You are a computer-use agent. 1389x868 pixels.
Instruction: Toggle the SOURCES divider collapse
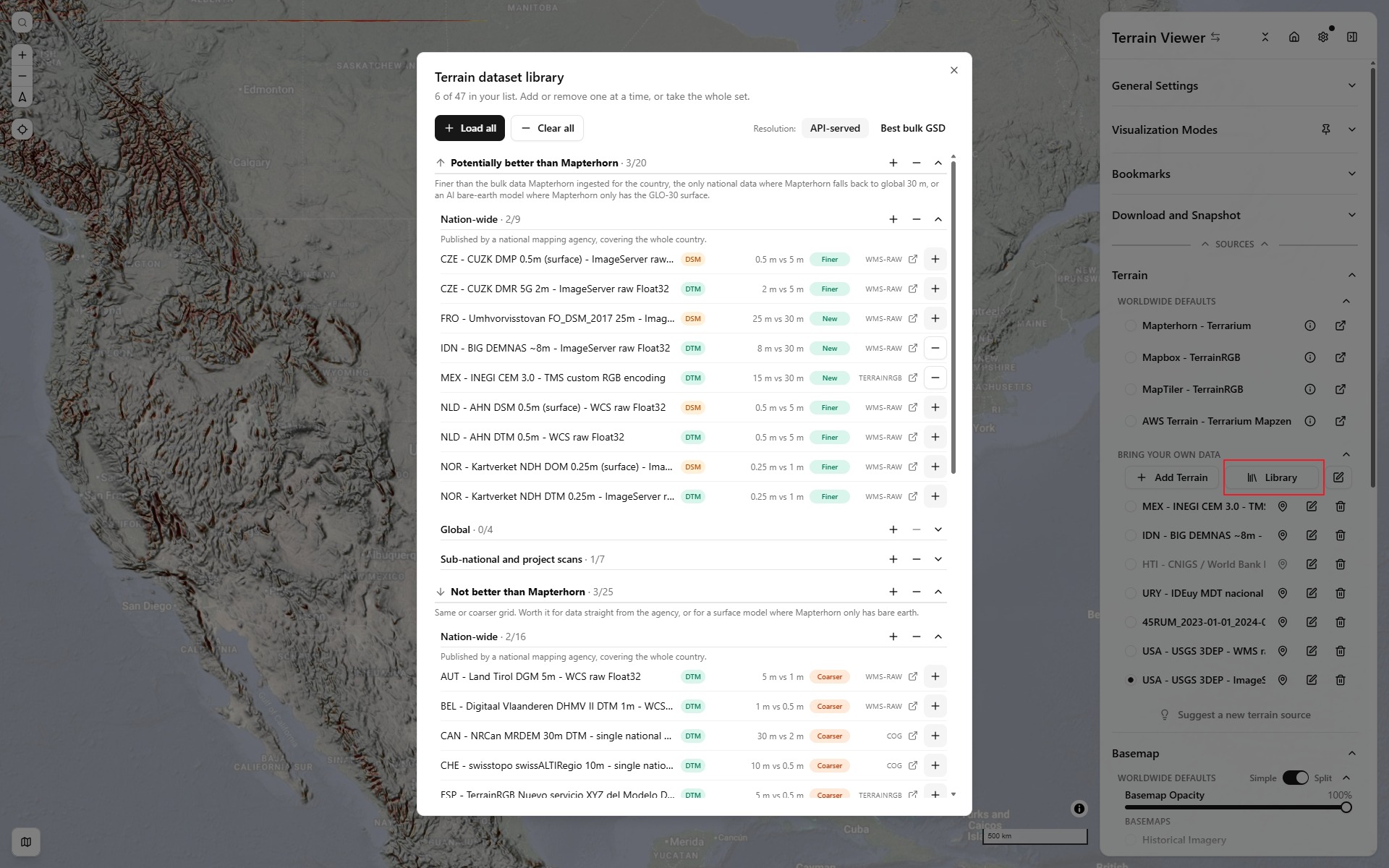[x=1235, y=244]
